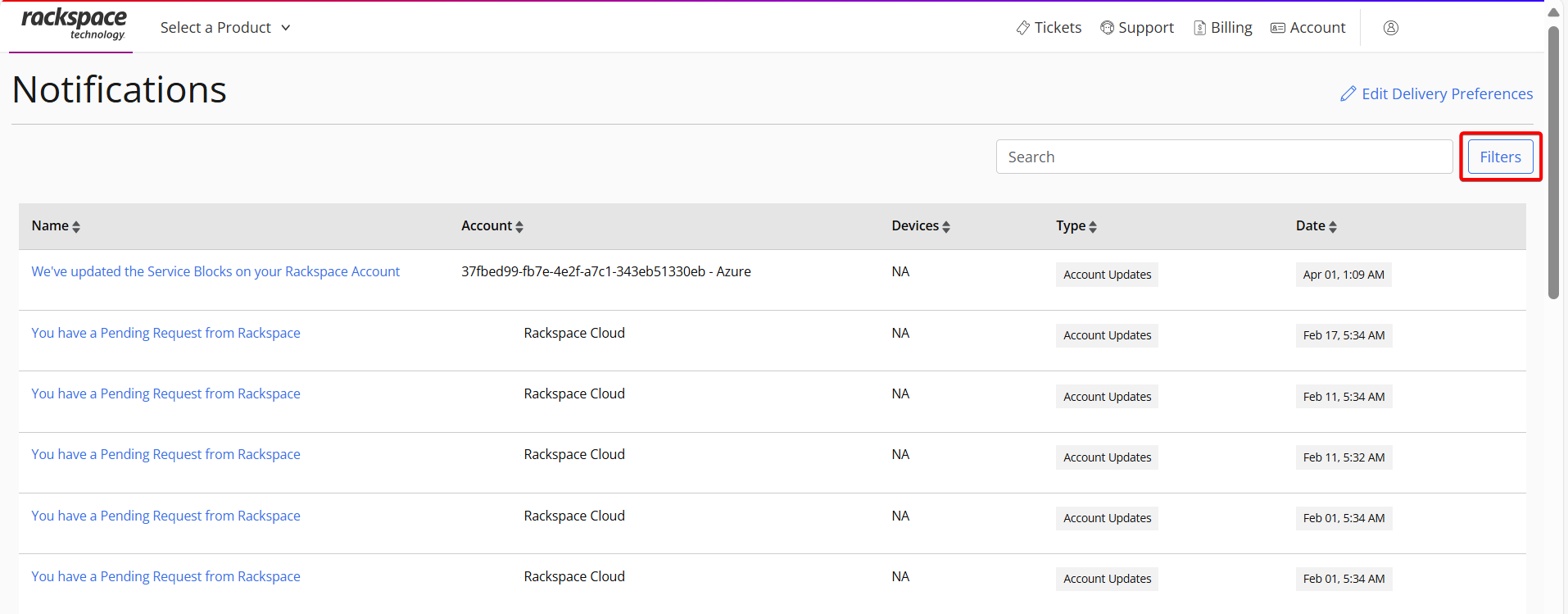Viewport: 1568px width, 614px height.
Task: Click the Feb 17, 5:34 AM date
Action: tap(1344, 335)
